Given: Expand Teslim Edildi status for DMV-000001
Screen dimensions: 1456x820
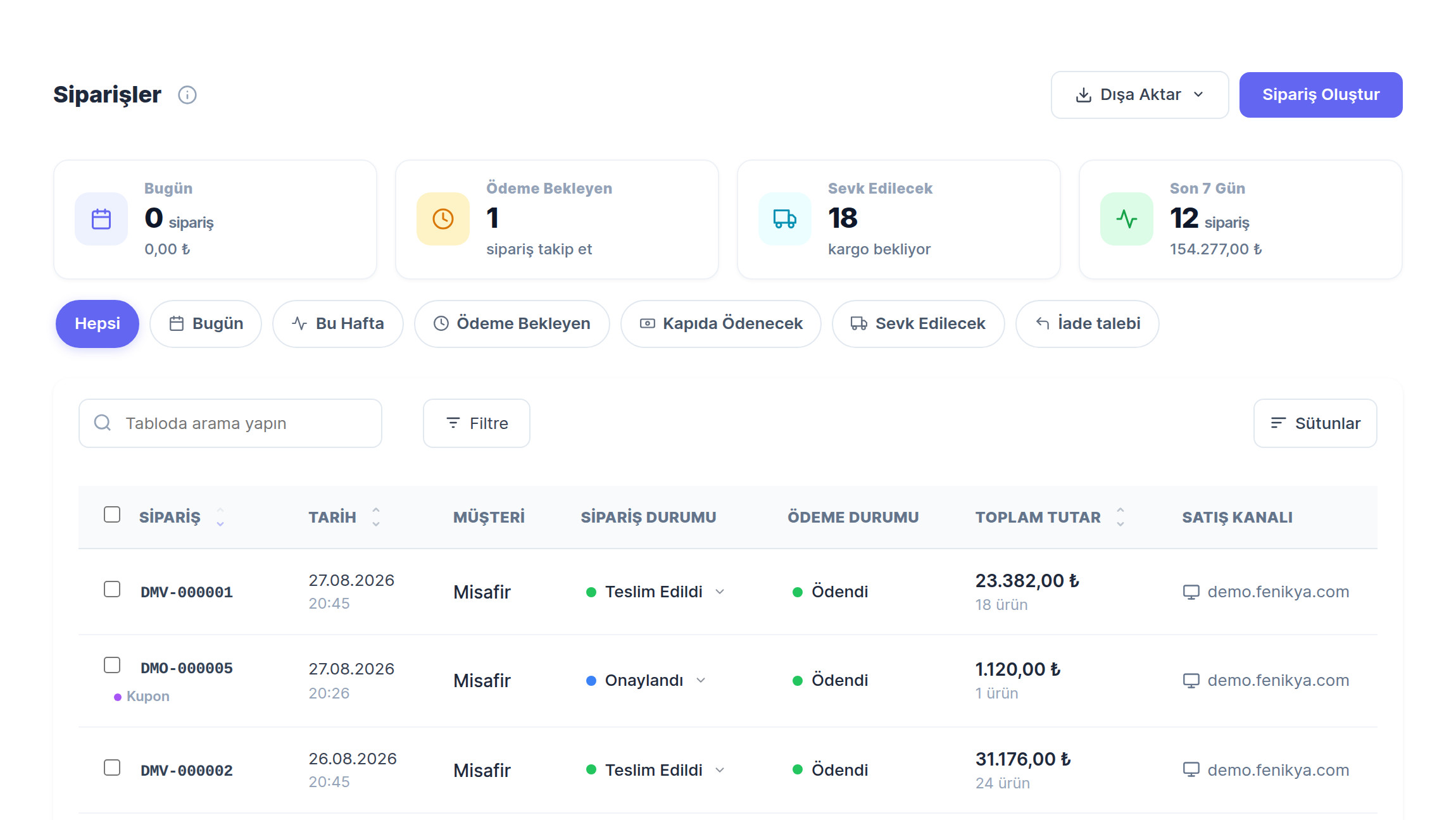Looking at the screenshot, I should pyautogui.click(x=720, y=592).
